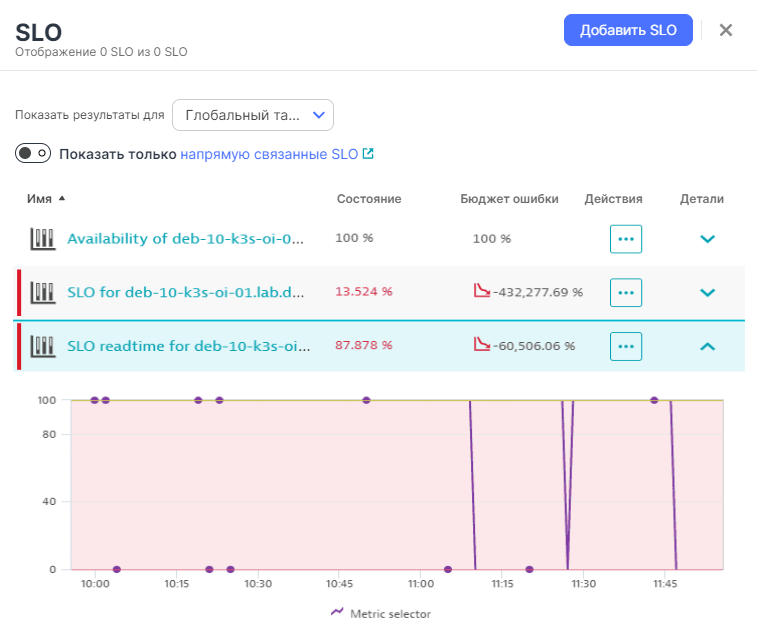Click the SLO for deb-10-k3s row icon
The image size is (757, 632).
pos(42,293)
